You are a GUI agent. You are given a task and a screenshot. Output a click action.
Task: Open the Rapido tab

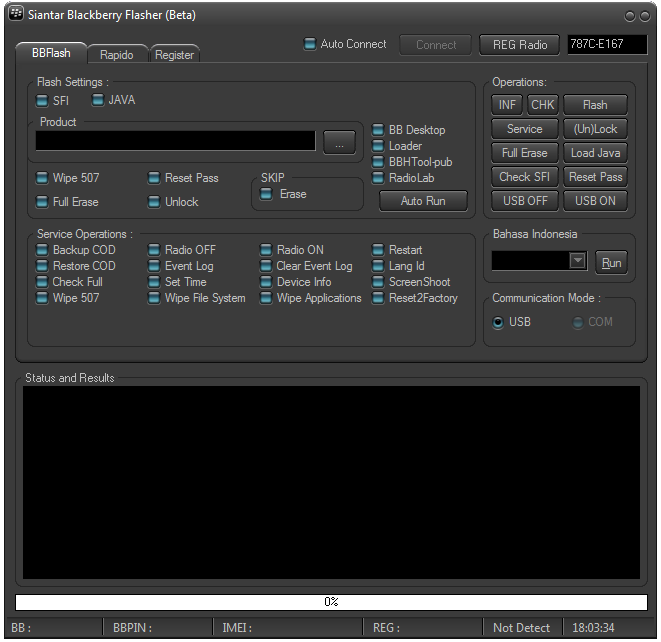tap(117, 55)
